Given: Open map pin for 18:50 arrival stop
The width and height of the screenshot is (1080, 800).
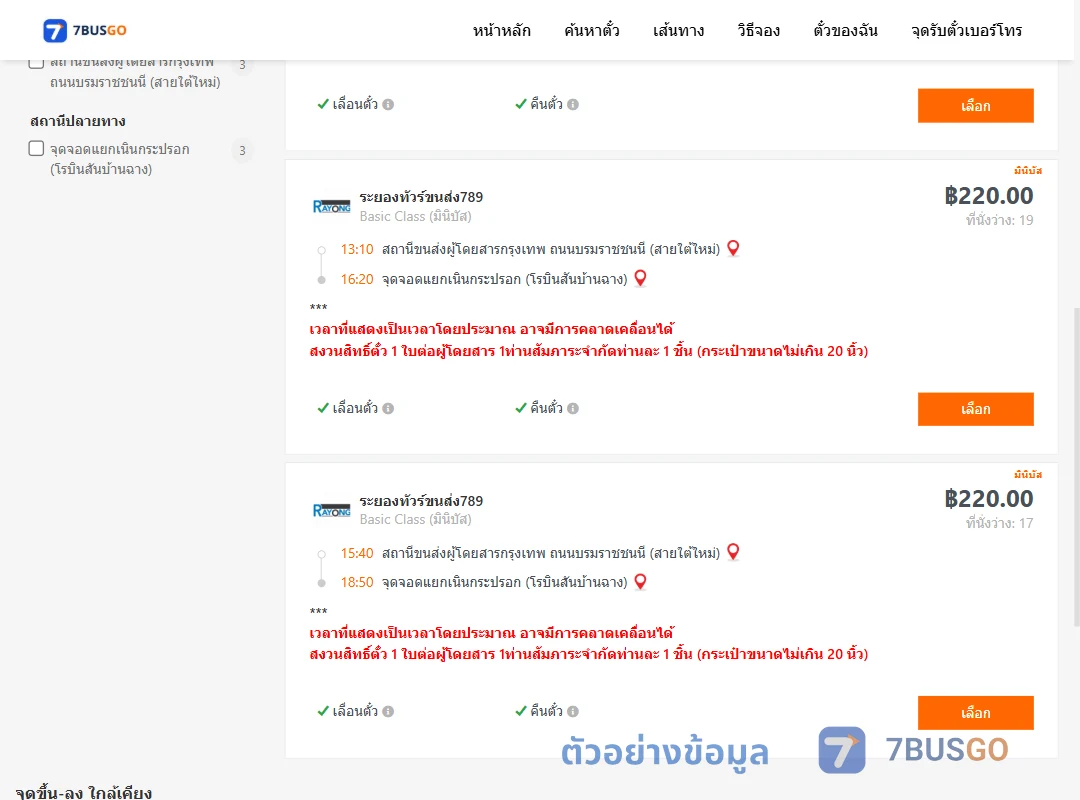Looking at the screenshot, I should pos(641,582).
